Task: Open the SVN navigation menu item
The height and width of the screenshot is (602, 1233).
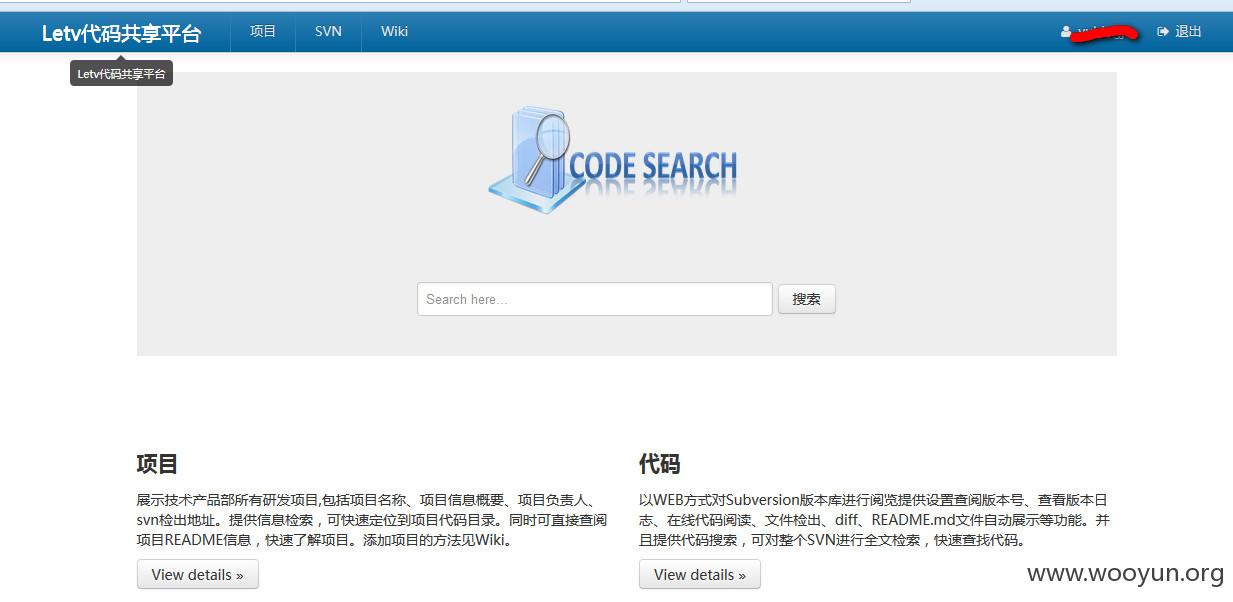Action: click(x=328, y=31)
